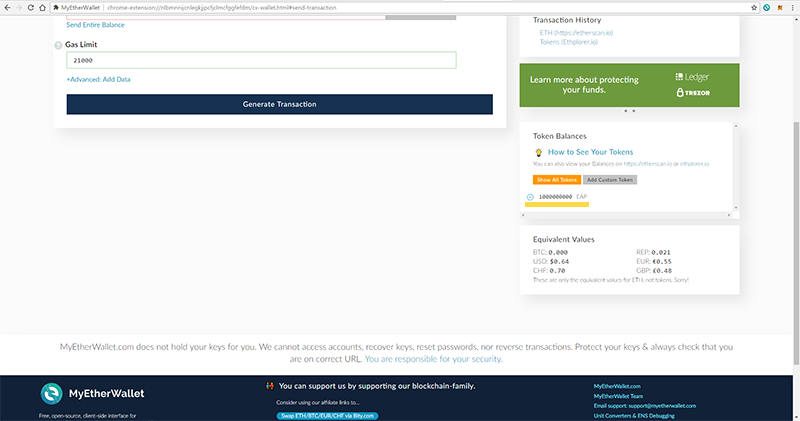
Task: Click the Send Entire Balance link
Action: pos(95,24)
